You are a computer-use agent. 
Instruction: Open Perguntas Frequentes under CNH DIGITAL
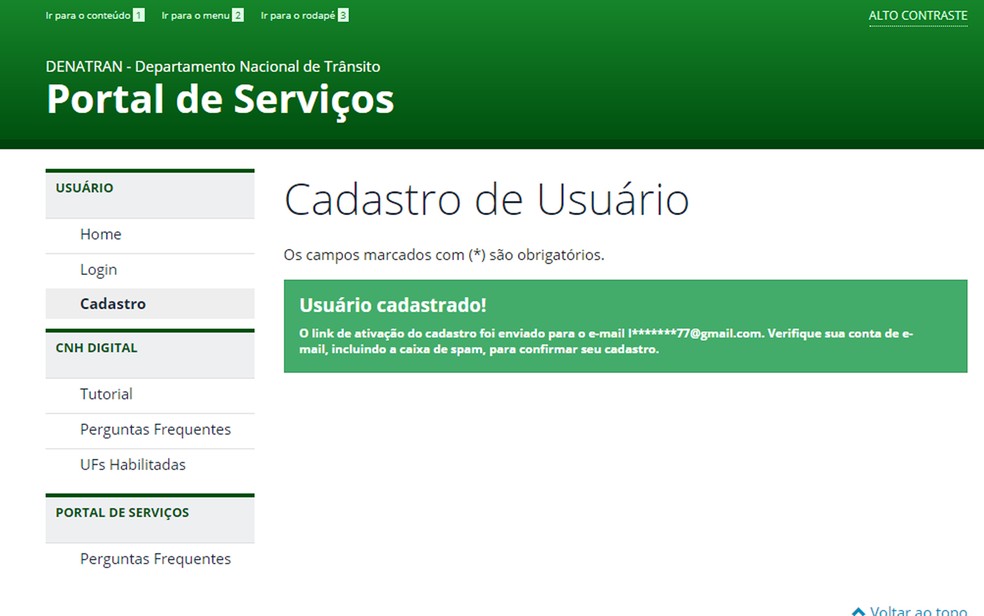click(155, 429)
